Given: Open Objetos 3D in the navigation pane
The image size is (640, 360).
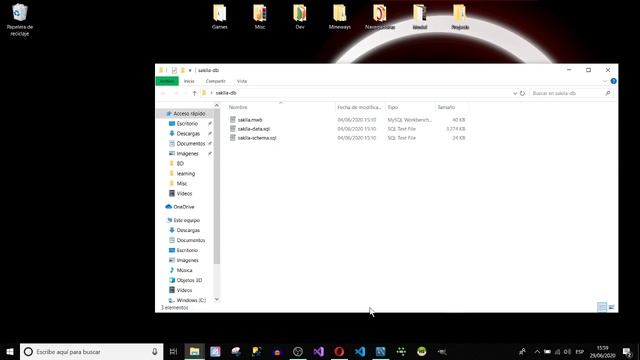Looking at the screenshot, I should point(189,280).
